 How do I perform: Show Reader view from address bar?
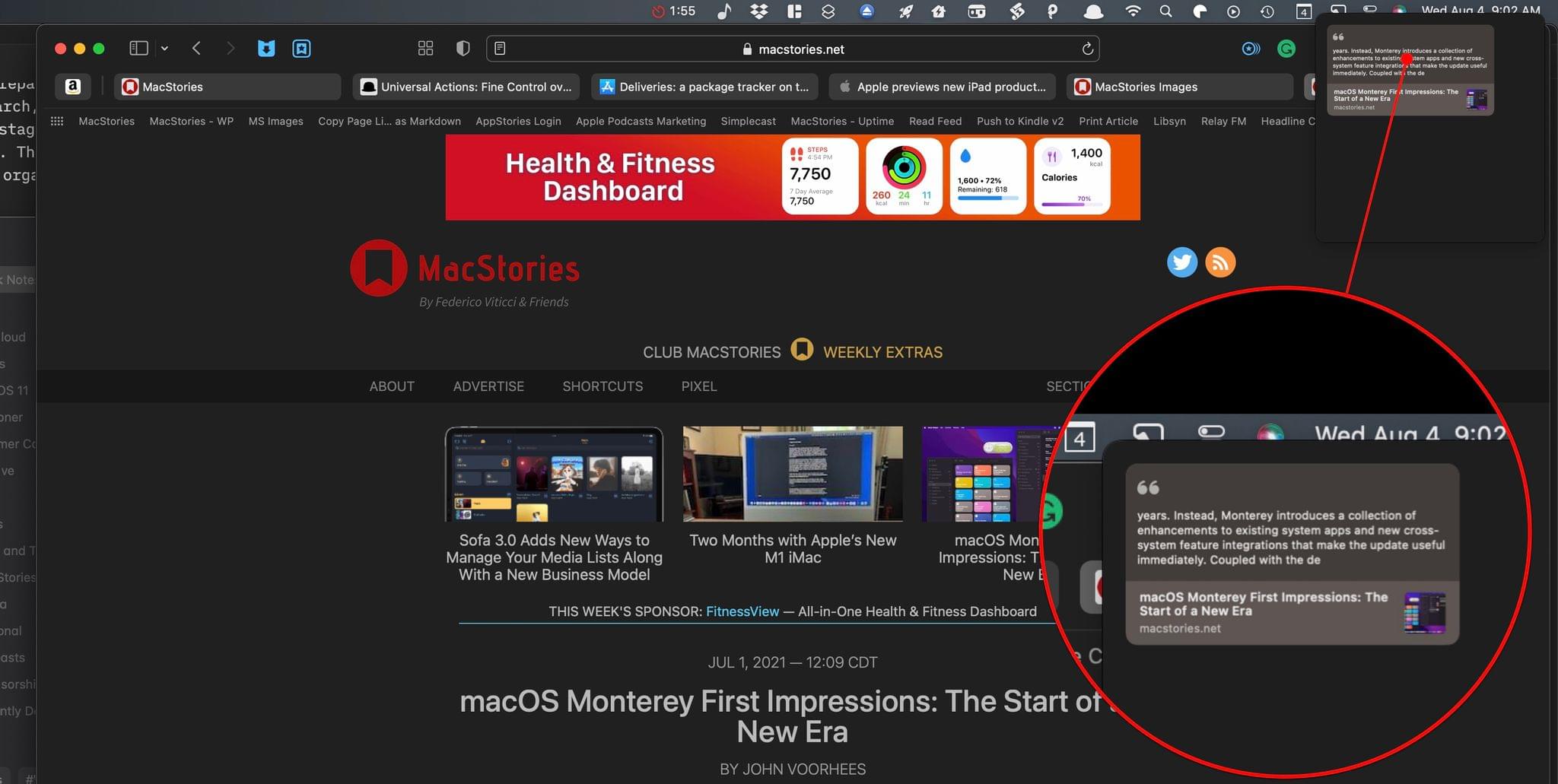coord(500,49)
